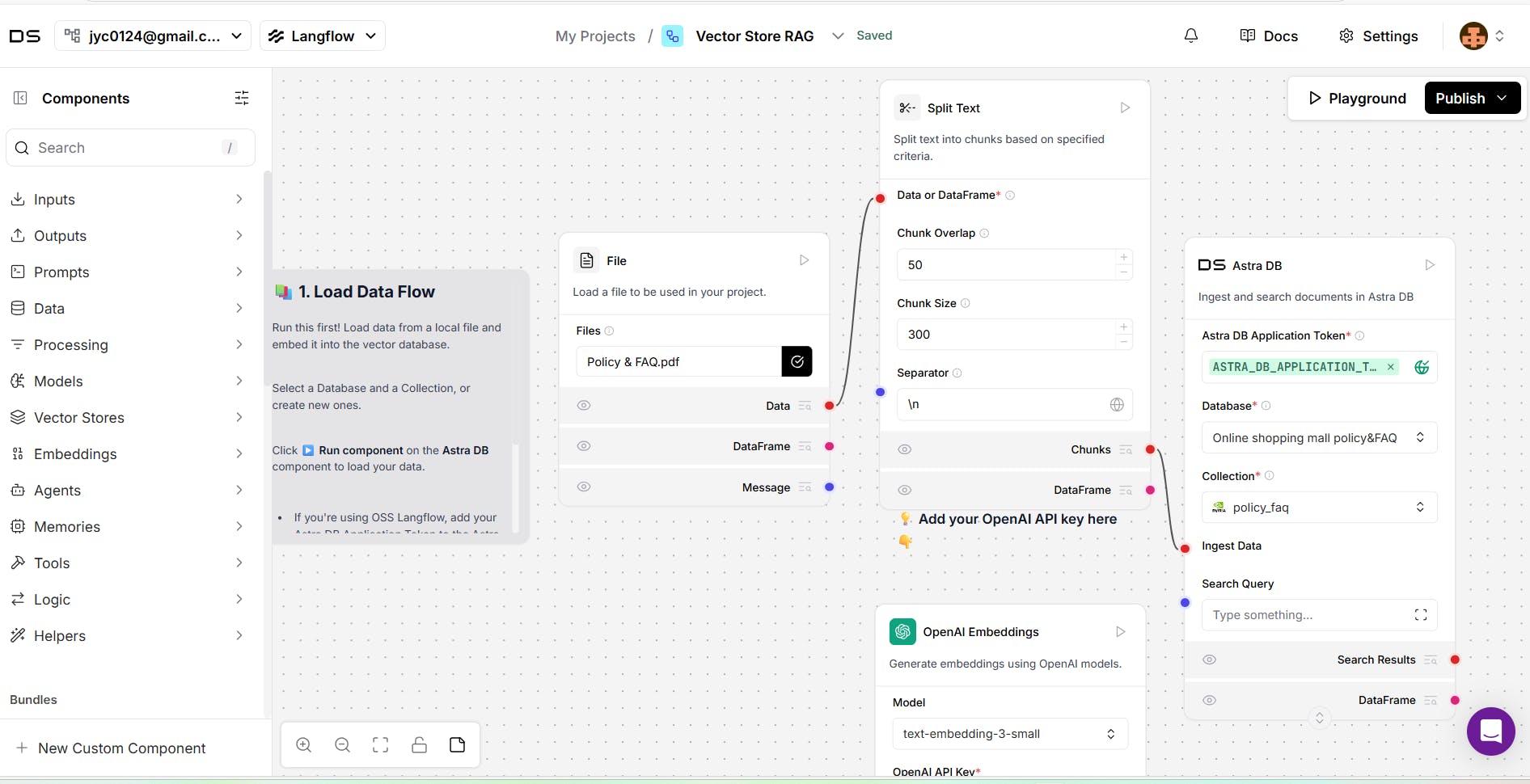Go to My Projects breadcrumb
The width and height of the screenshot is (1530, 784).
595,36
